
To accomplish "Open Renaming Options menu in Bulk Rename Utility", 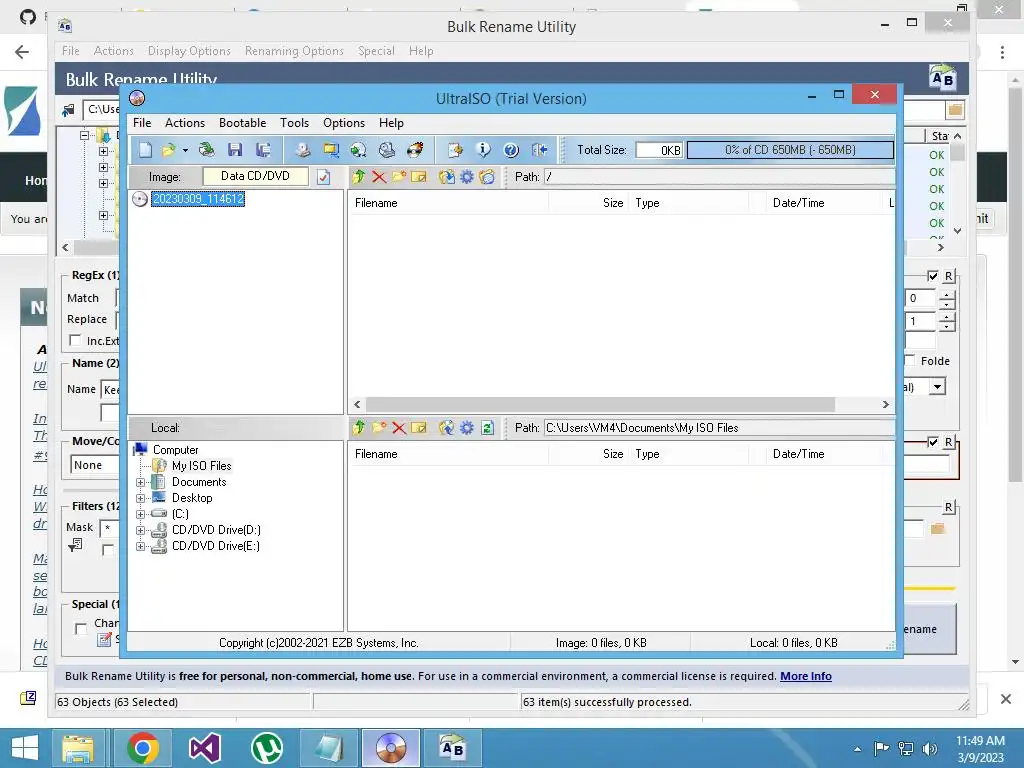I will coord(294,51).
